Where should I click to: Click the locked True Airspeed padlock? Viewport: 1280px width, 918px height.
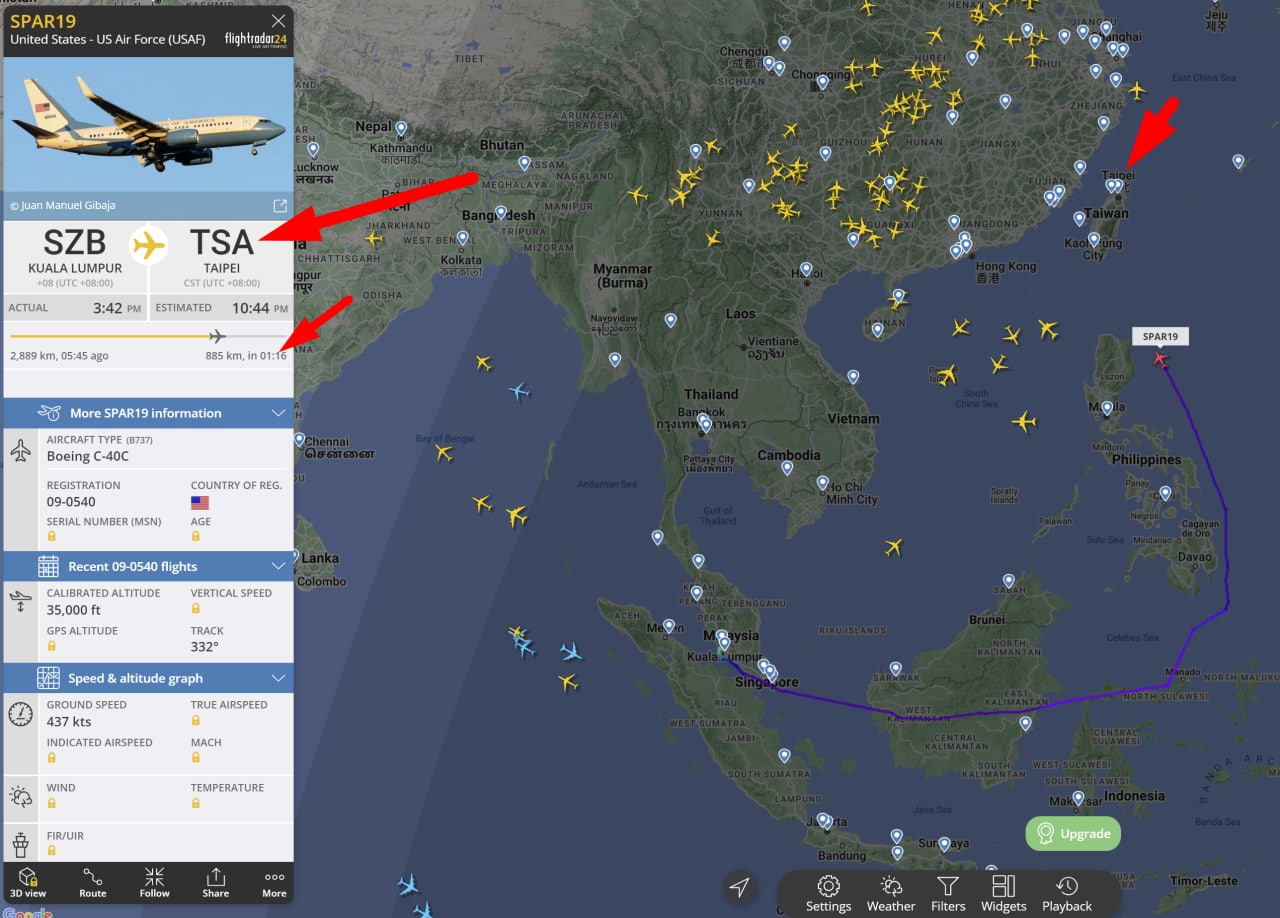[x=196, y=720]
